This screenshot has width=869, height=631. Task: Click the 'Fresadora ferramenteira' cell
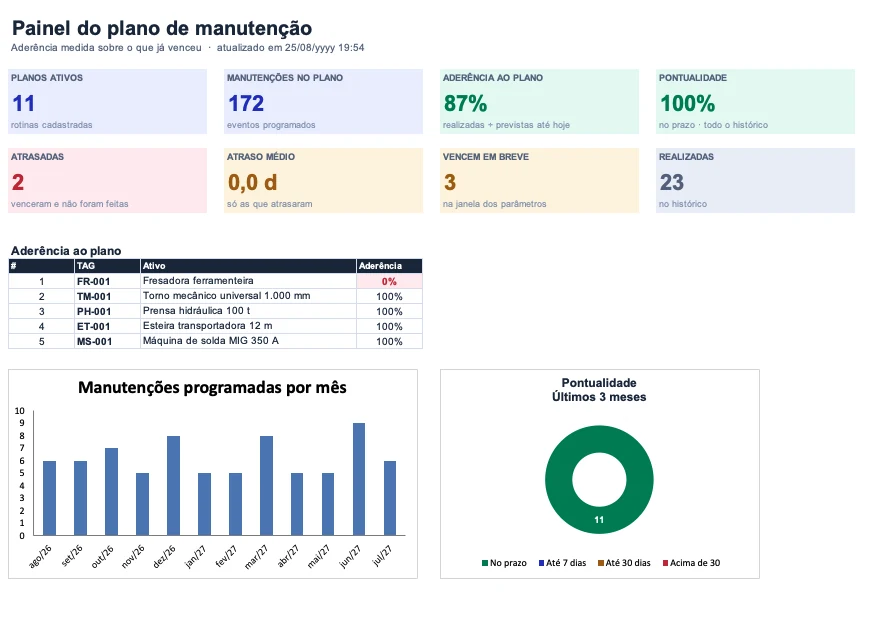(248, 281)
